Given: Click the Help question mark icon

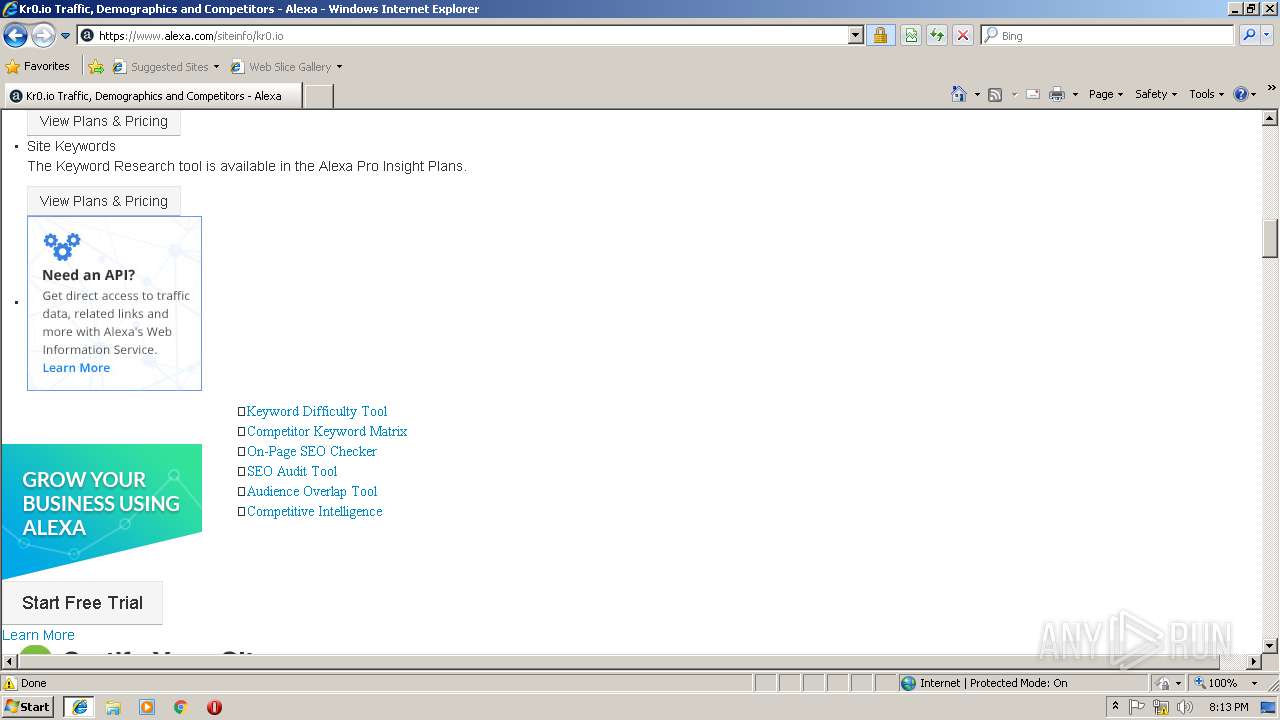Looking at the screenshot, I should tap(1241, 94).
